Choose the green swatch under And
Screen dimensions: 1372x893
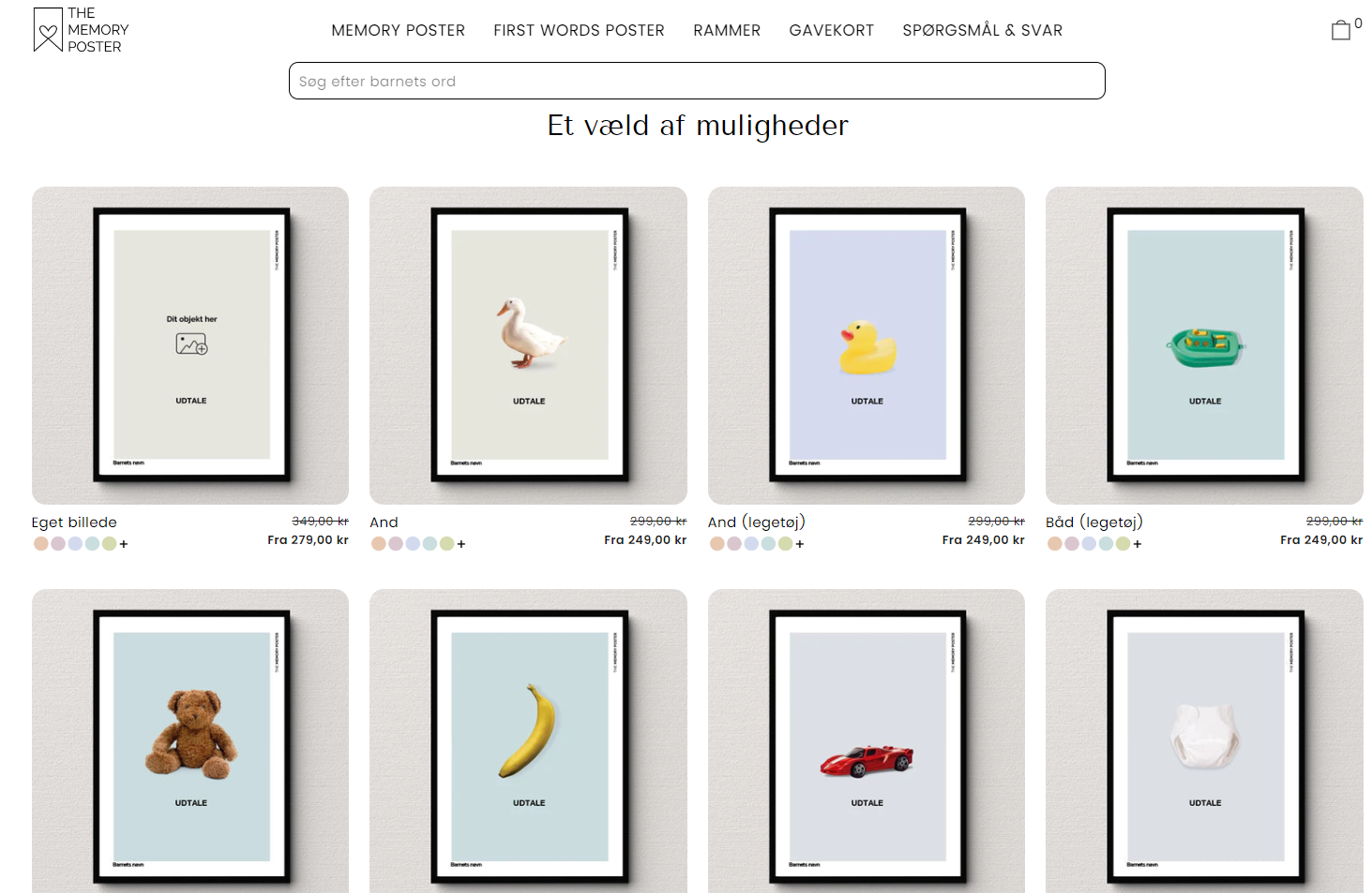pyautogui.click(x=446, y=543)
